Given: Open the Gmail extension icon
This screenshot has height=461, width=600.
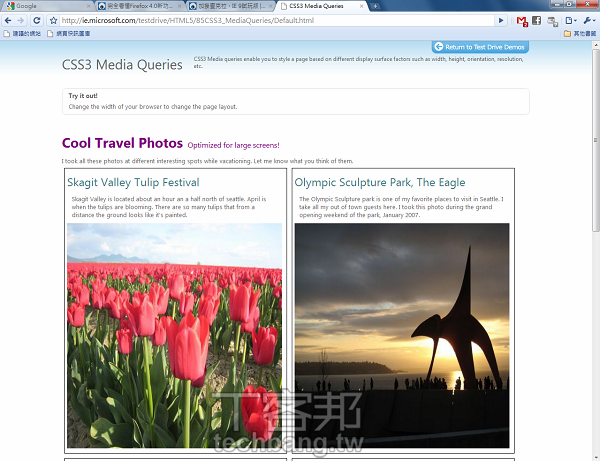Looking at the screenshot, I should click(522, 20).
